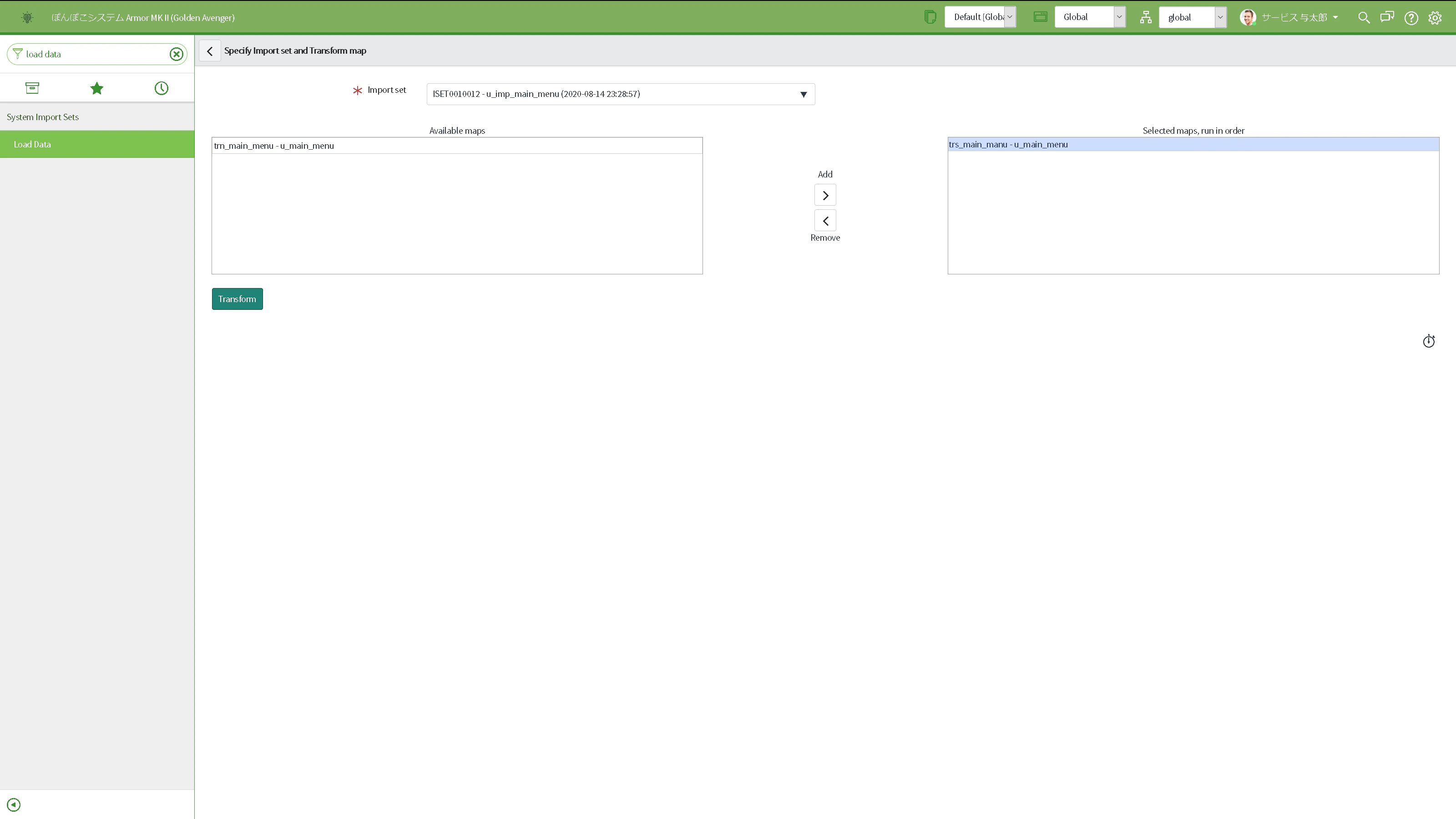Viewport: 1456px width, 819px height.
Task: Clear the navigator filter text
Action: point(177,54)
